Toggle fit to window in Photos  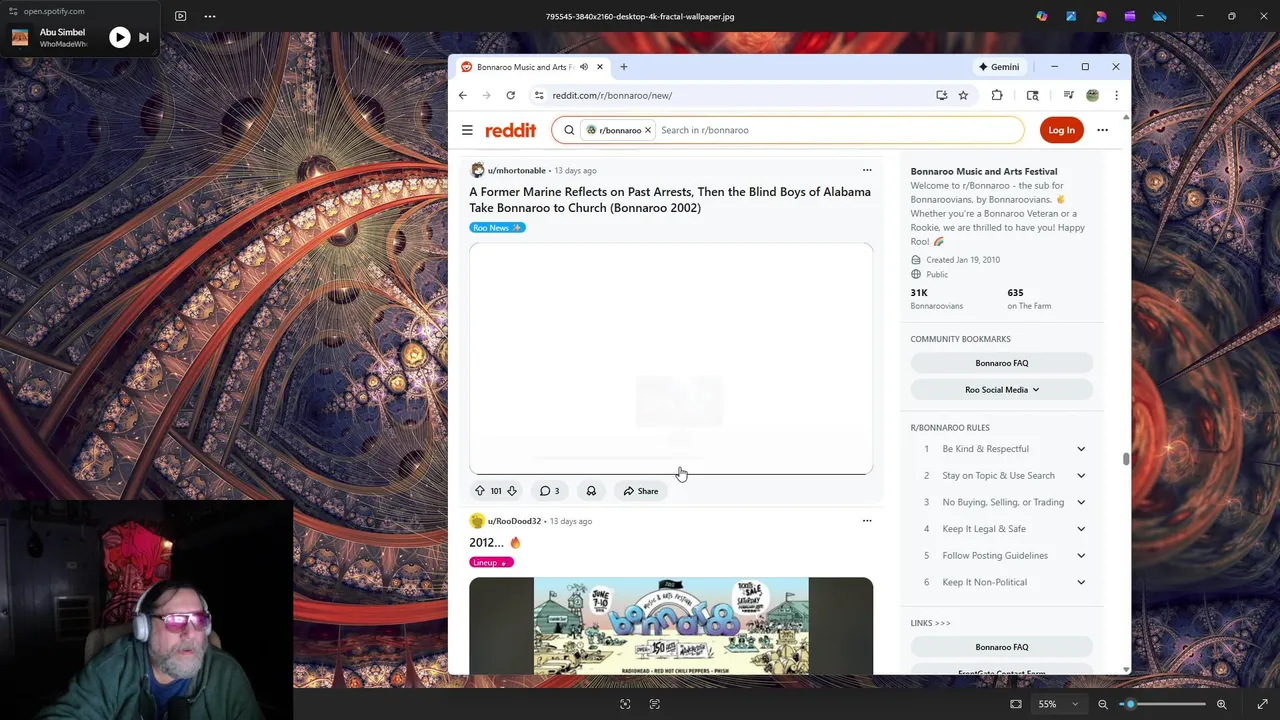pyautogui.click(x=1016, y=704)
